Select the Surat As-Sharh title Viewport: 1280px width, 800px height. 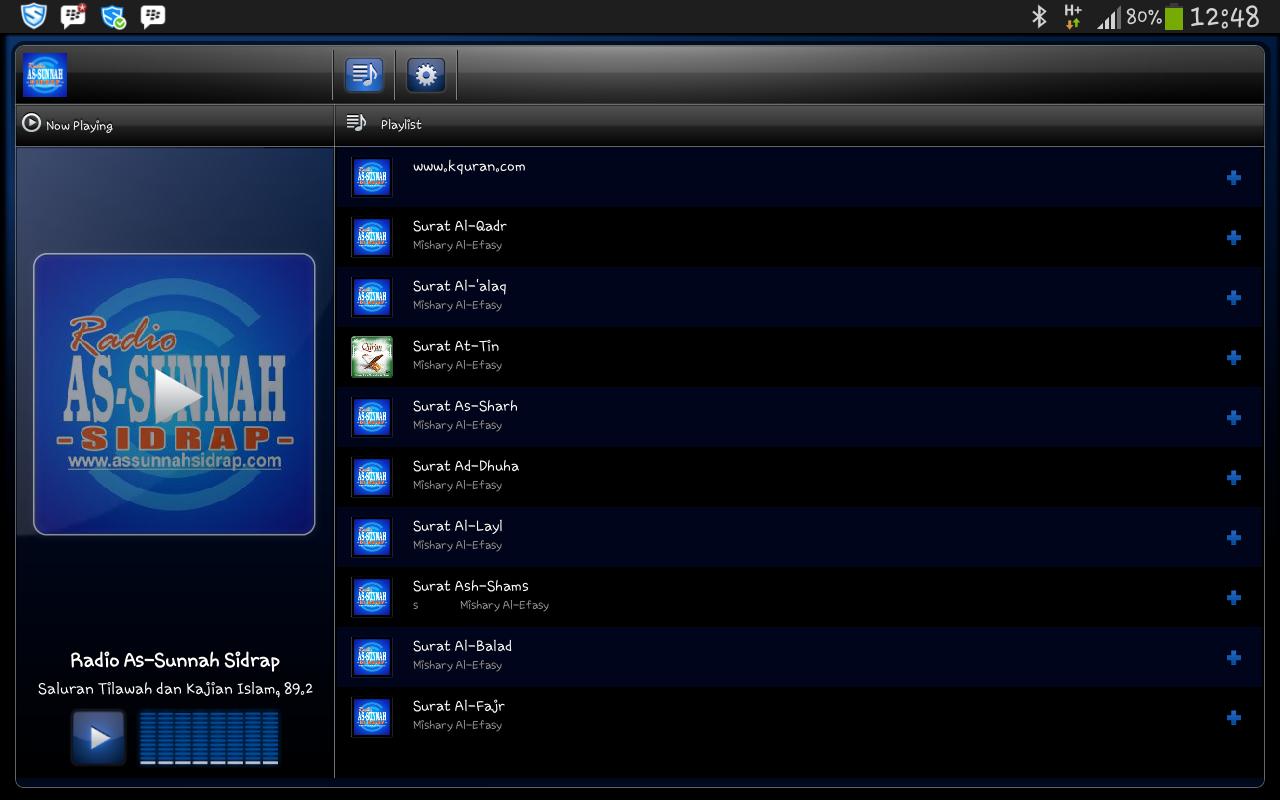click(465, 406)
